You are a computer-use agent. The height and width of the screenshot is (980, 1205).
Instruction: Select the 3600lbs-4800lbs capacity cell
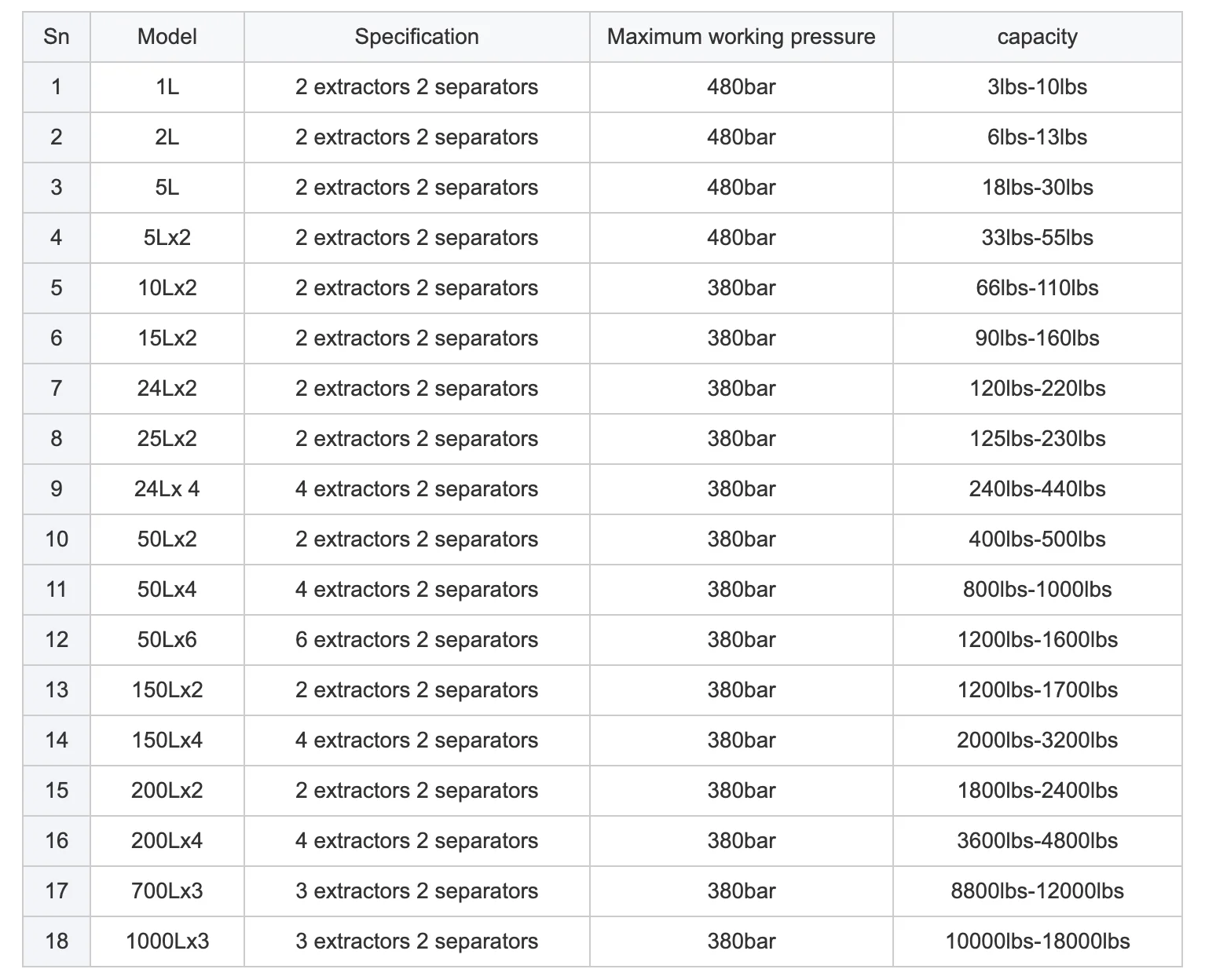pos(1037,841)
